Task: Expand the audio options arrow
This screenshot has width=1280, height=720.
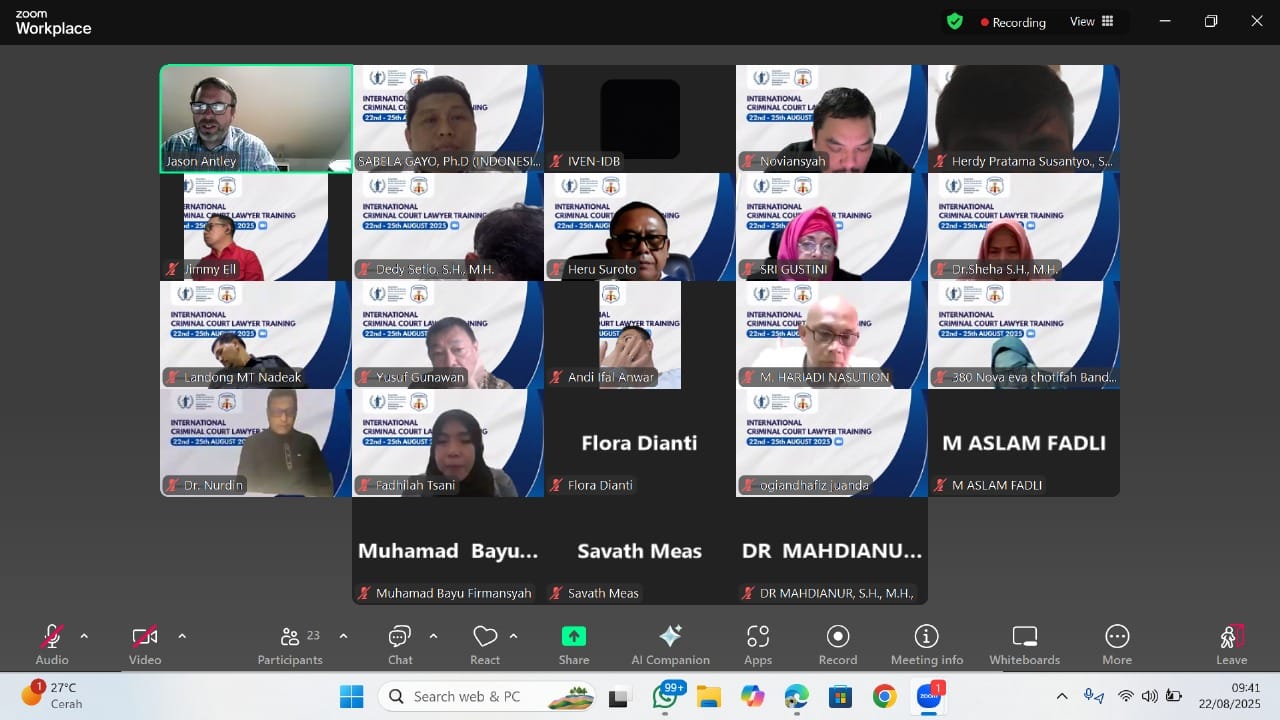Action: pyautogui.click(x=84, y=636)
